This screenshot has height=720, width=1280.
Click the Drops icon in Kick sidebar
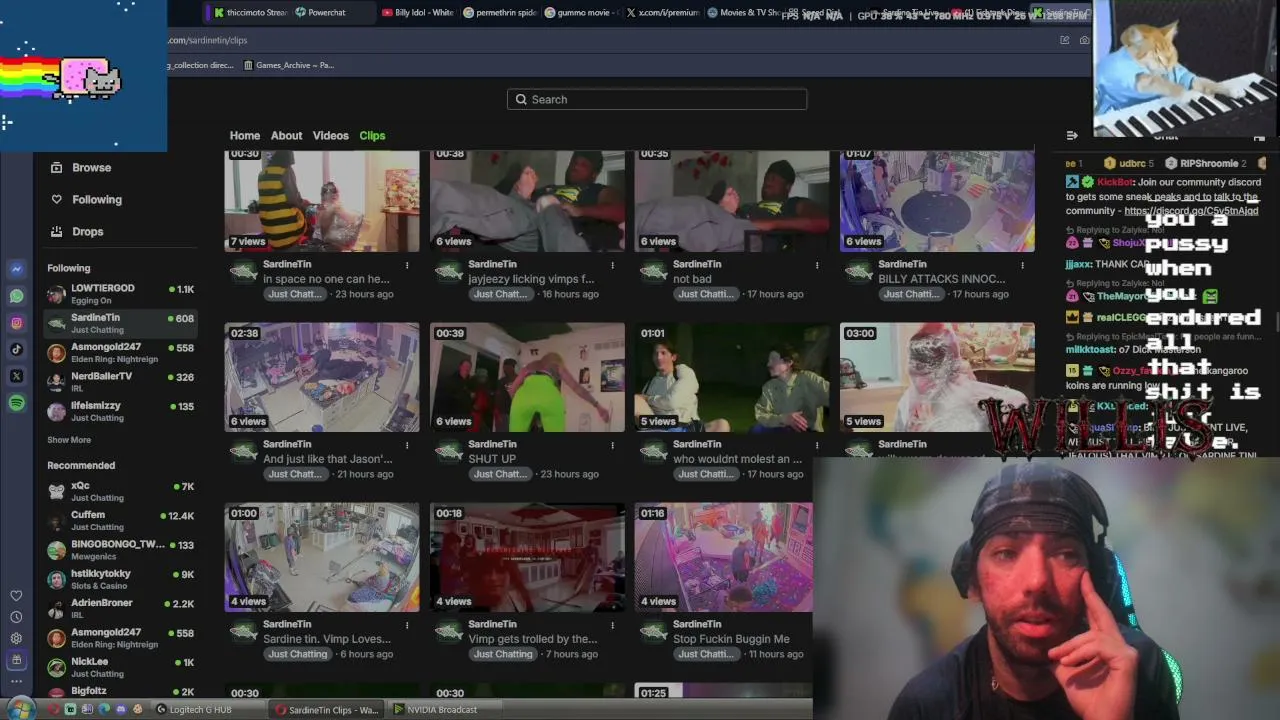click(56, 231)
